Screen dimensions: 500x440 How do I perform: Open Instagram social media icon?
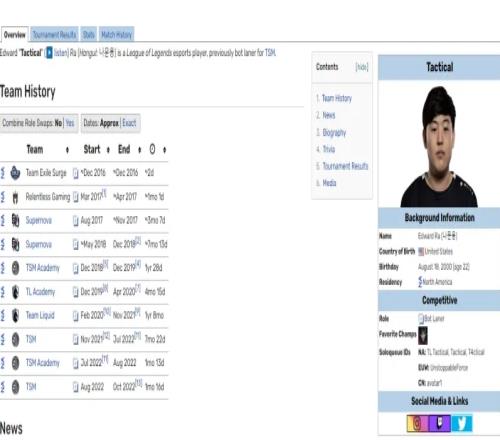tap(417, 423)
